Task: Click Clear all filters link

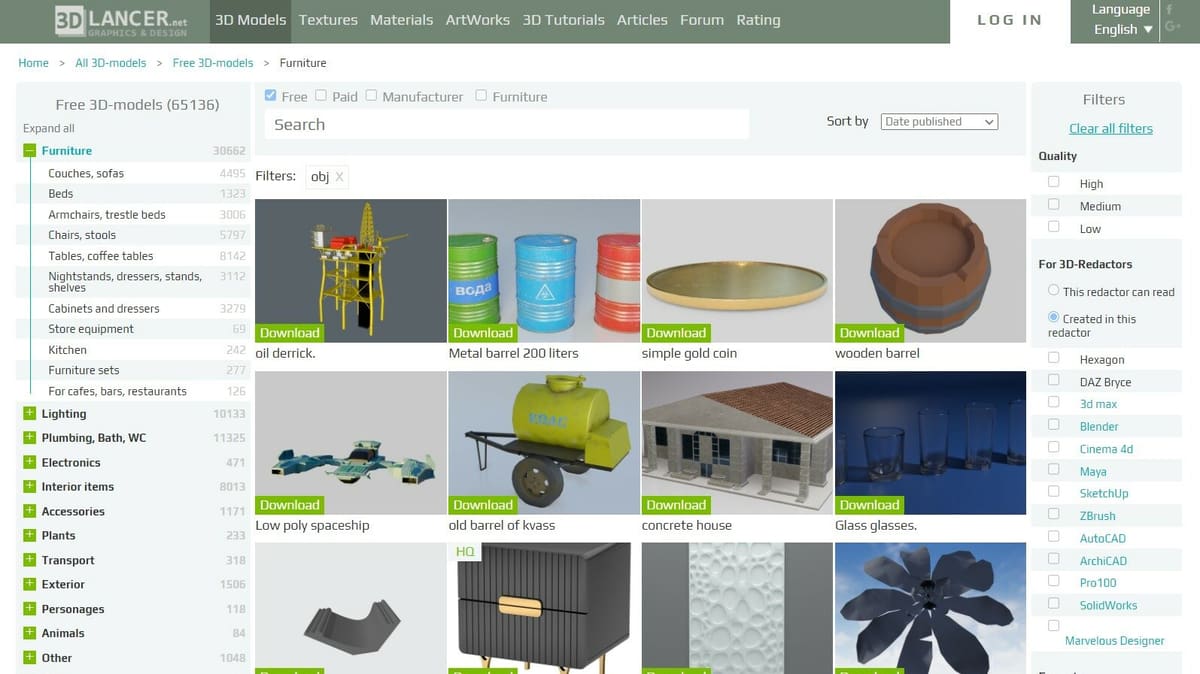Action: [1111, 128]
